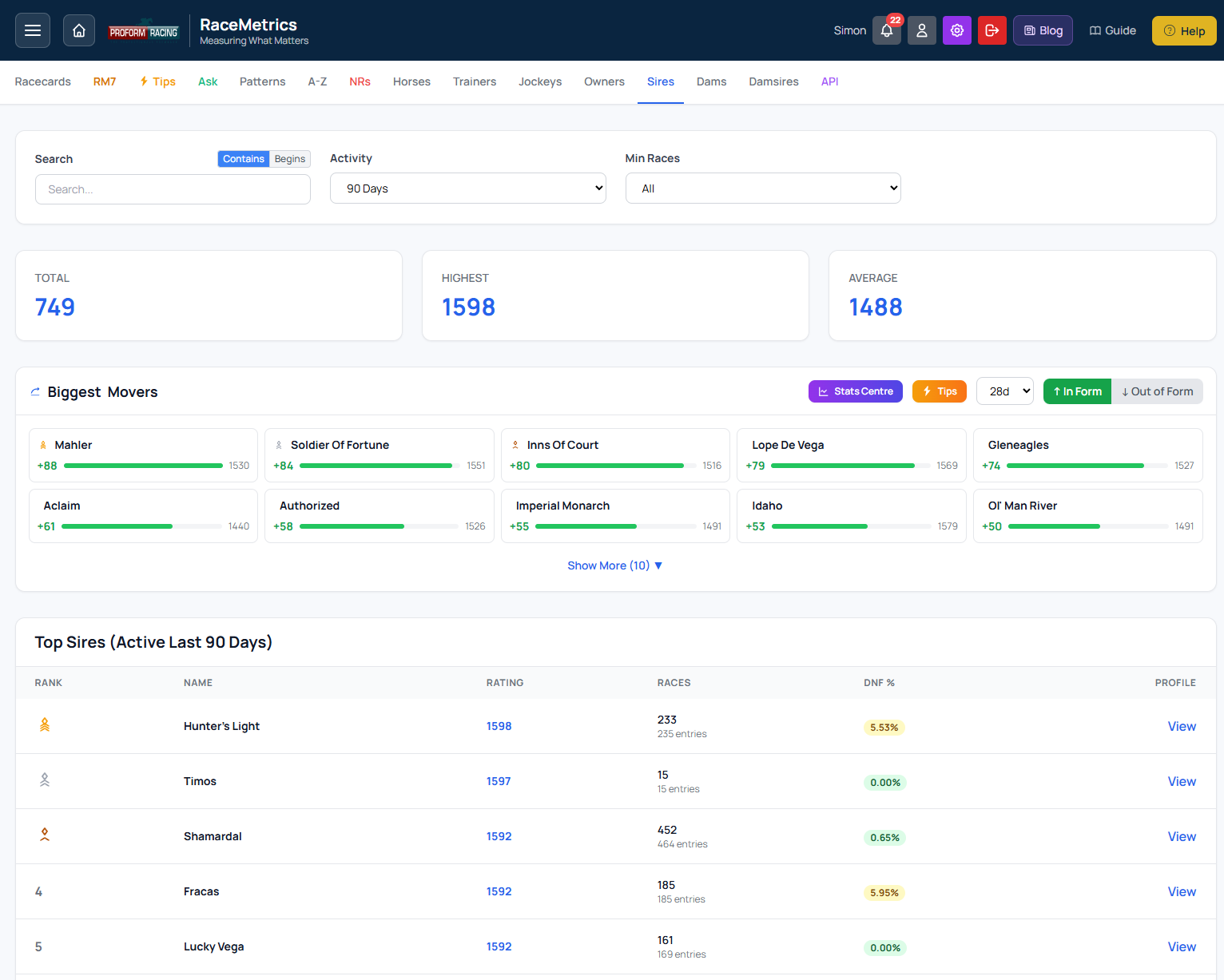The image size is (1224, 980).
Task: Open the Ask tab
Action: click(208, 81)
